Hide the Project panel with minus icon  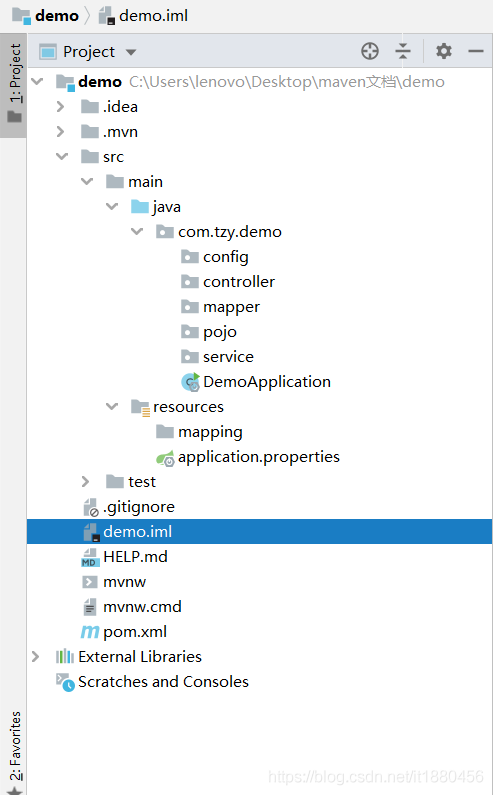pos(476,51)
